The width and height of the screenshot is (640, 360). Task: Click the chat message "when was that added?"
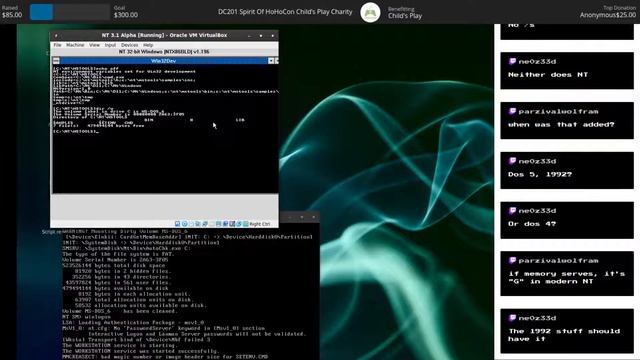[x=561, y=124]
